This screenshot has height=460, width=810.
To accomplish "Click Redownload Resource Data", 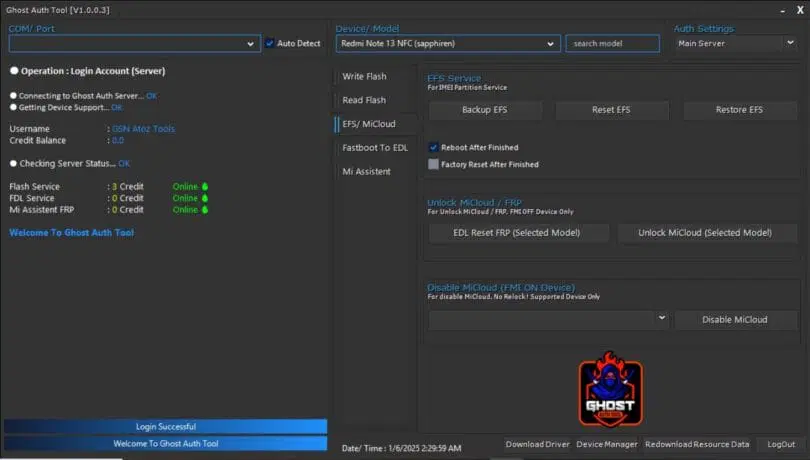I will [697, 444].
